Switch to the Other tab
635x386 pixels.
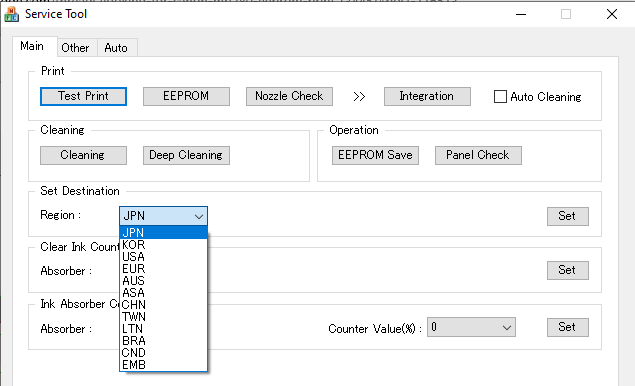[75, 48]
